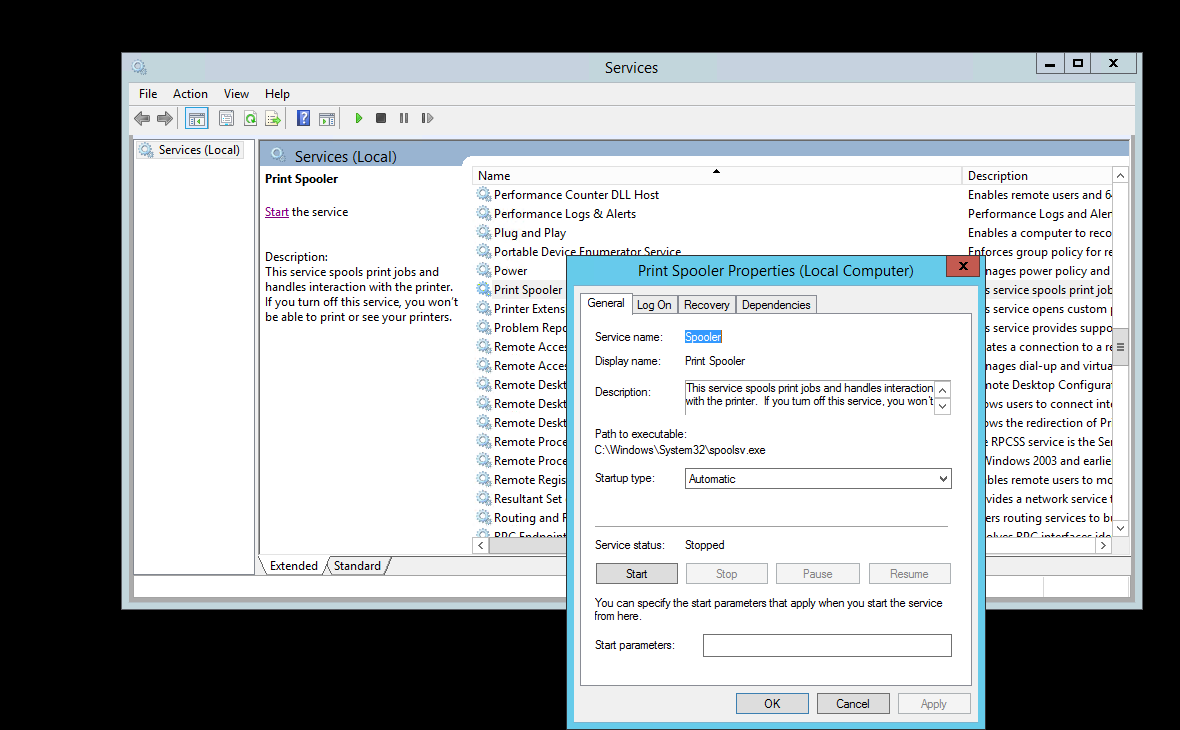Open the Startup type dropdown
The width and height of the screenshot is (1180, 730).
point(818,479)
